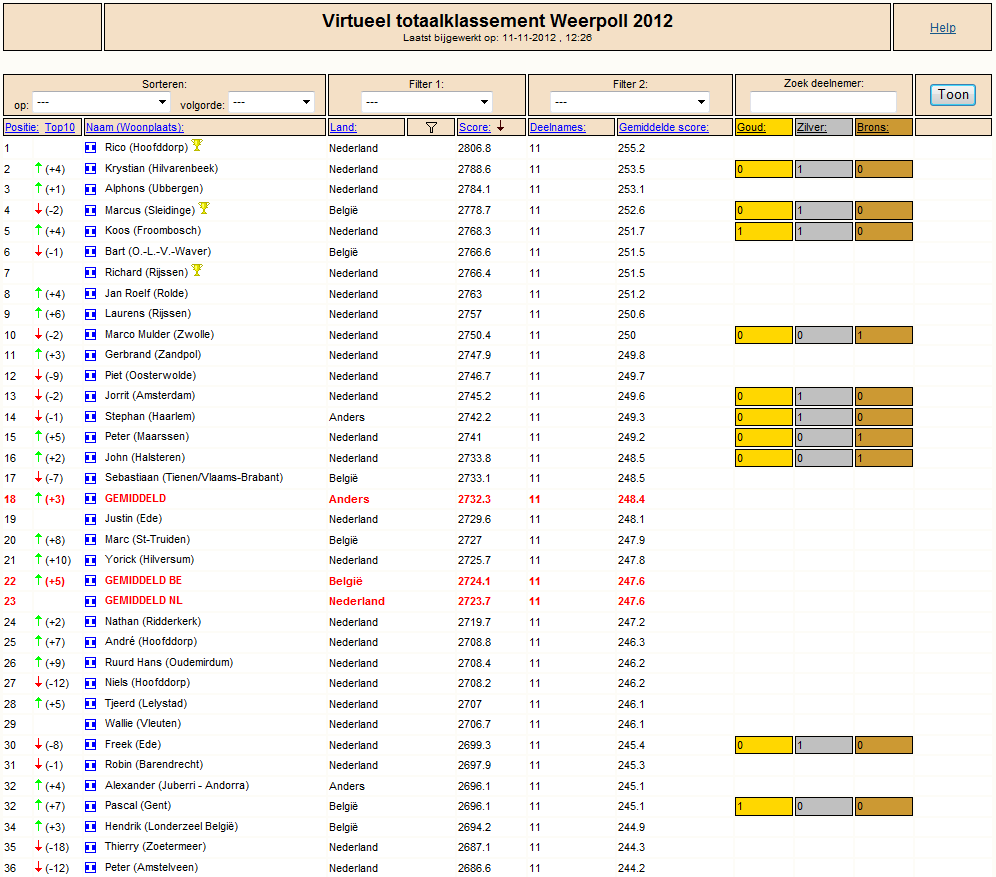Click the blue icon beside Piet (Oosterwolde)
The height and width of the screenshot is (877, 996).
tap(91, 376)
